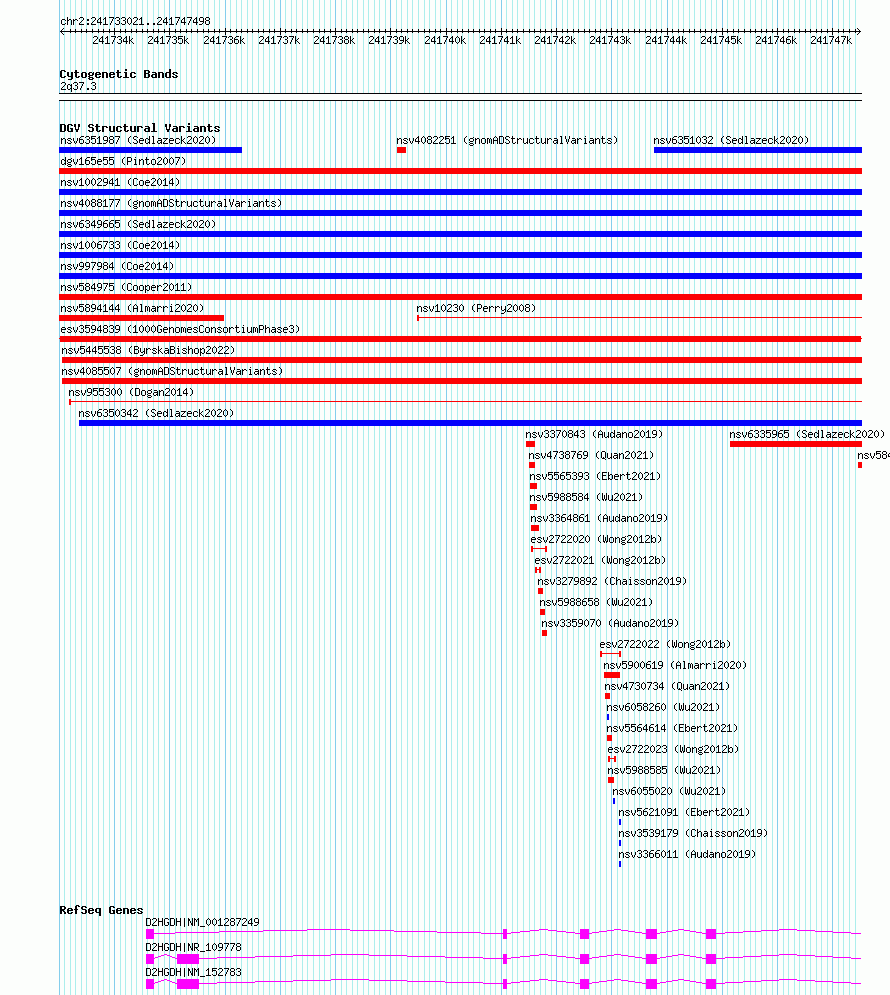
Task: Select the small red nsv4082251 bar
Action: [x=402, y=150]
